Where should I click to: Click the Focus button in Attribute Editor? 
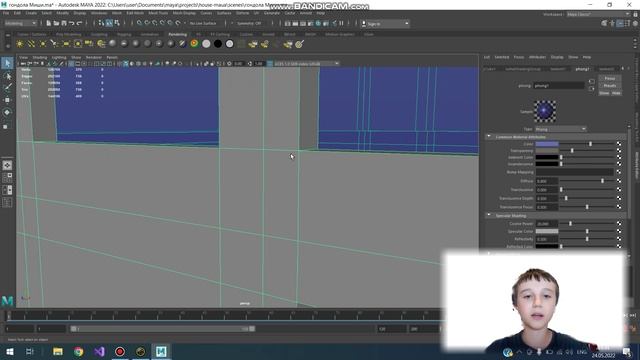click(610, 78)
